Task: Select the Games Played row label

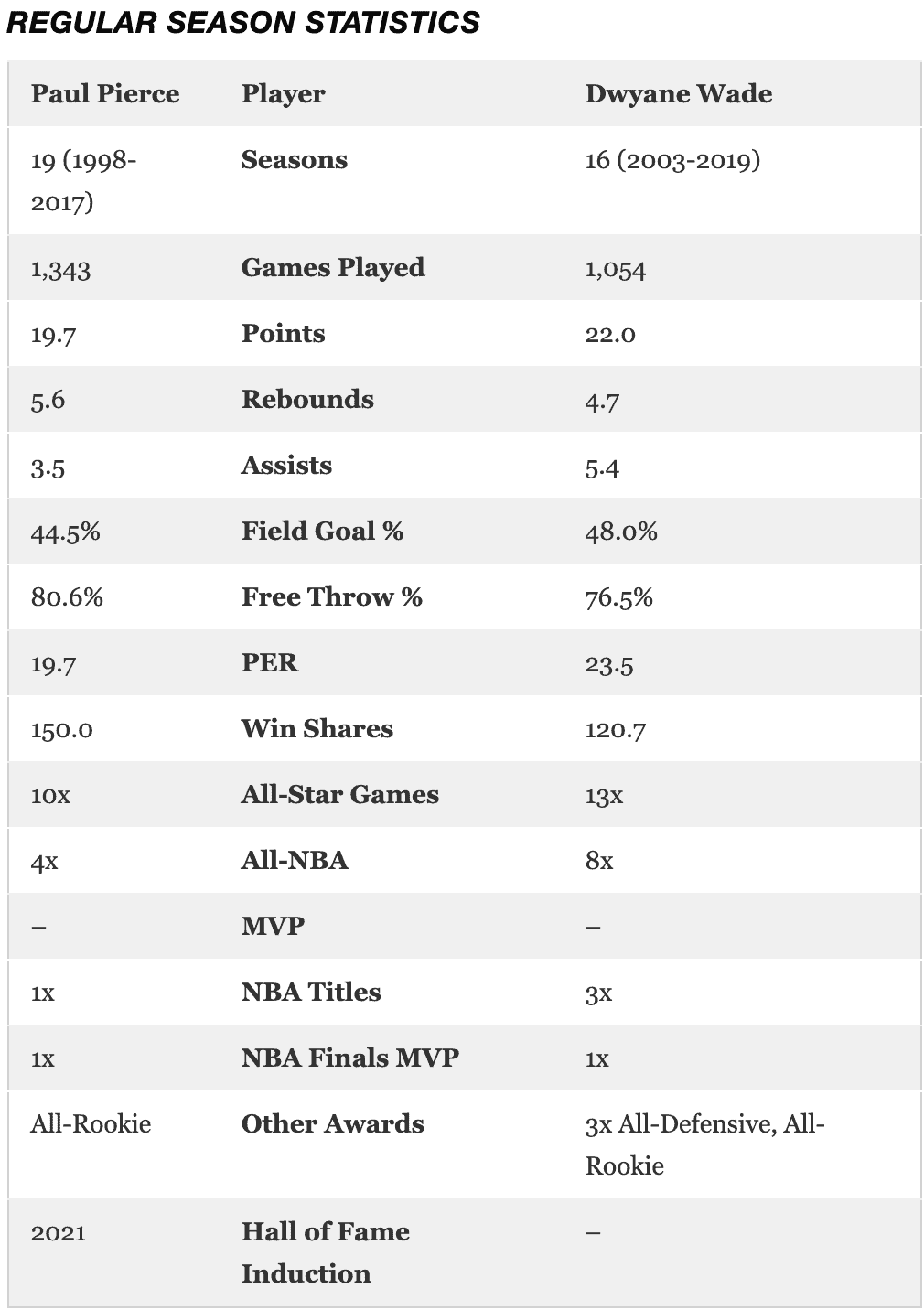Action: [x=333, y=268]
